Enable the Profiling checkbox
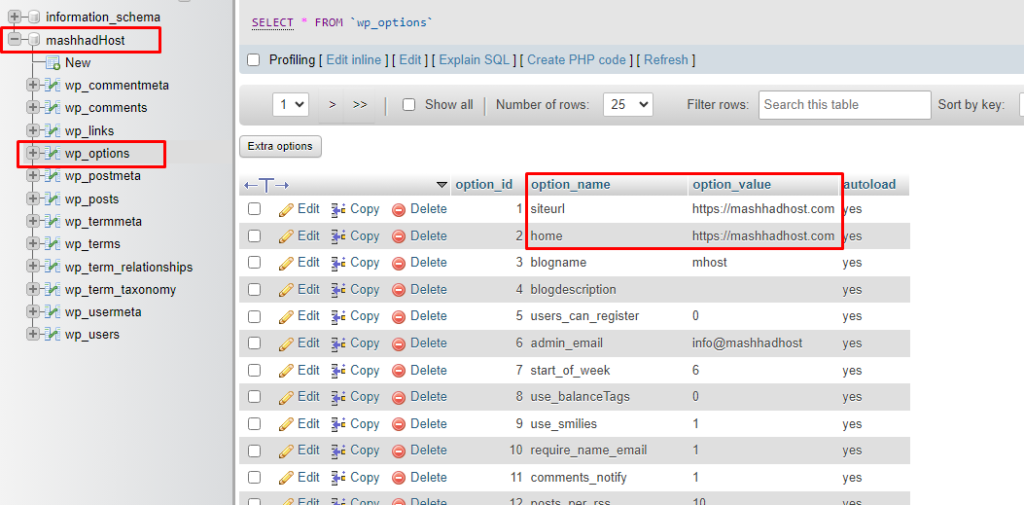 254,60
